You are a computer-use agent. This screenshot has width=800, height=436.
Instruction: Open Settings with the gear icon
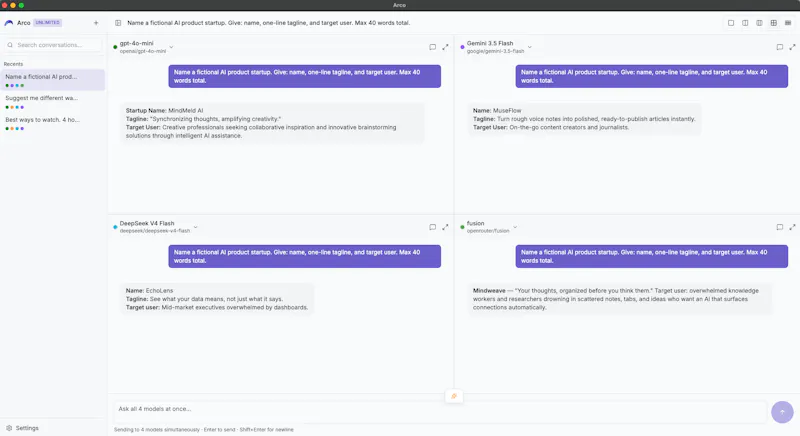[x=9, y=428]
